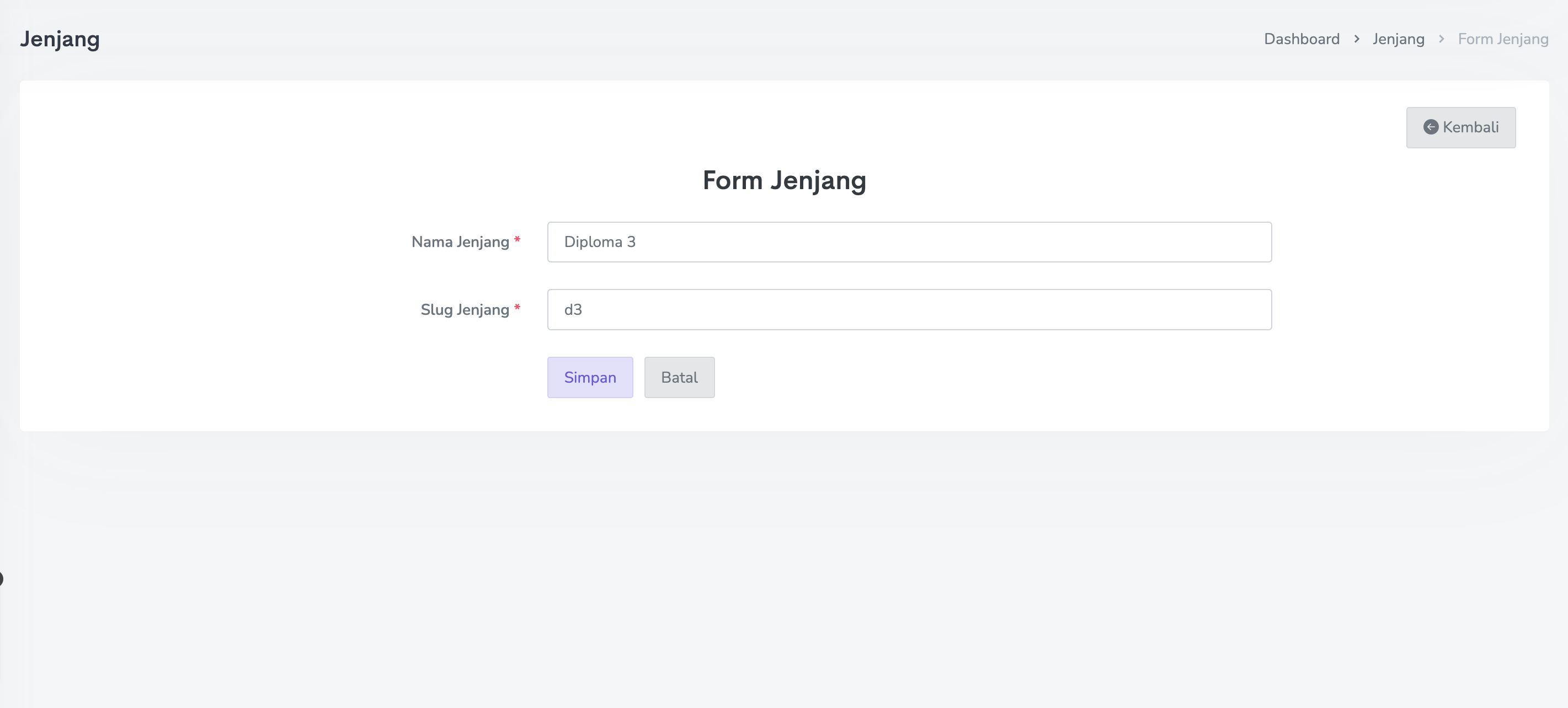Image resolution: width=1568 pixels, height=708 pixels.
Task: Click the back arrow icon in Kembali
Action: 1431,127
